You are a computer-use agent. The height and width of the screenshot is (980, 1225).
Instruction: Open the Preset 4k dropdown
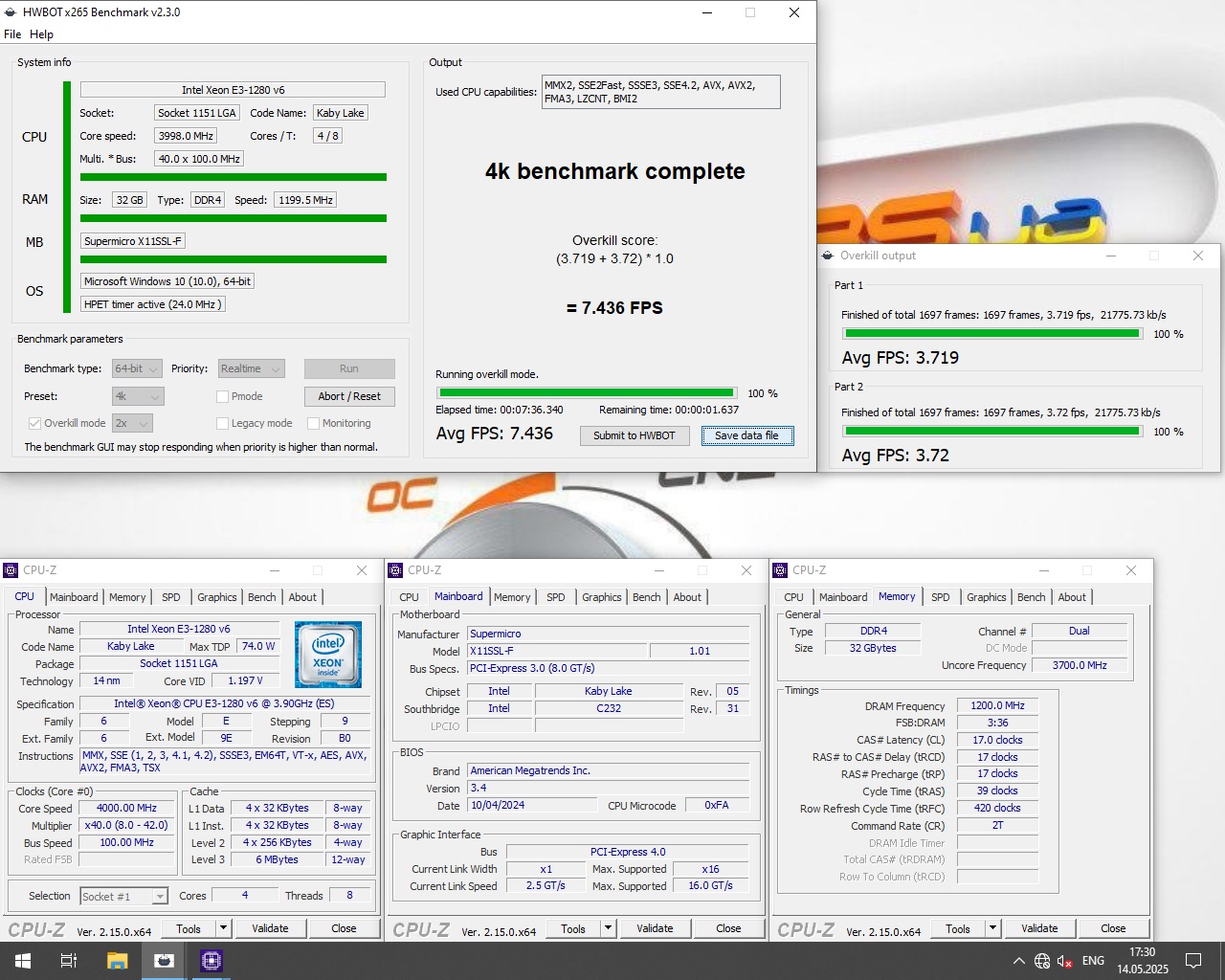click(x=138, y=396)
